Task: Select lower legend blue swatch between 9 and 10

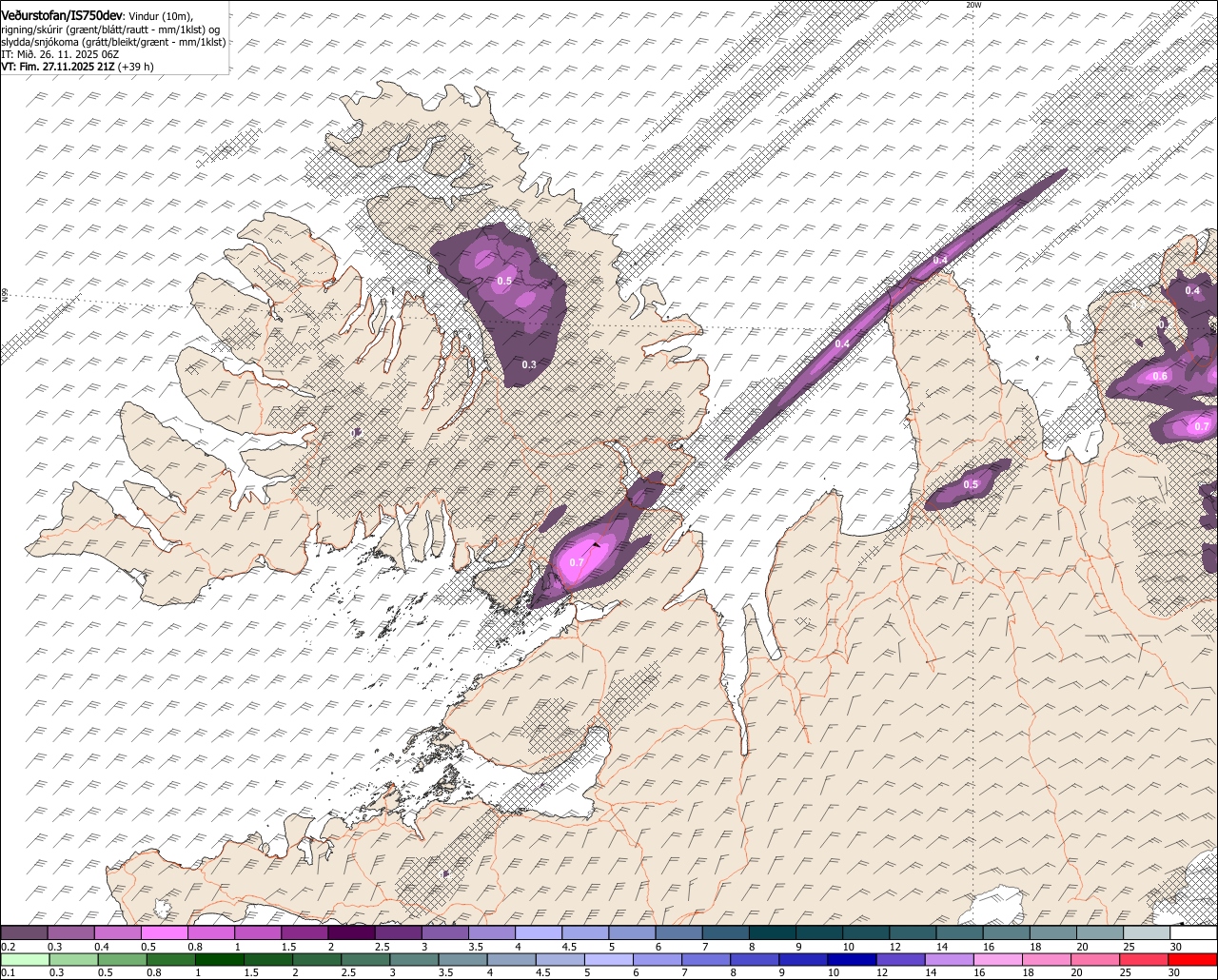Action: coord(803,959)
